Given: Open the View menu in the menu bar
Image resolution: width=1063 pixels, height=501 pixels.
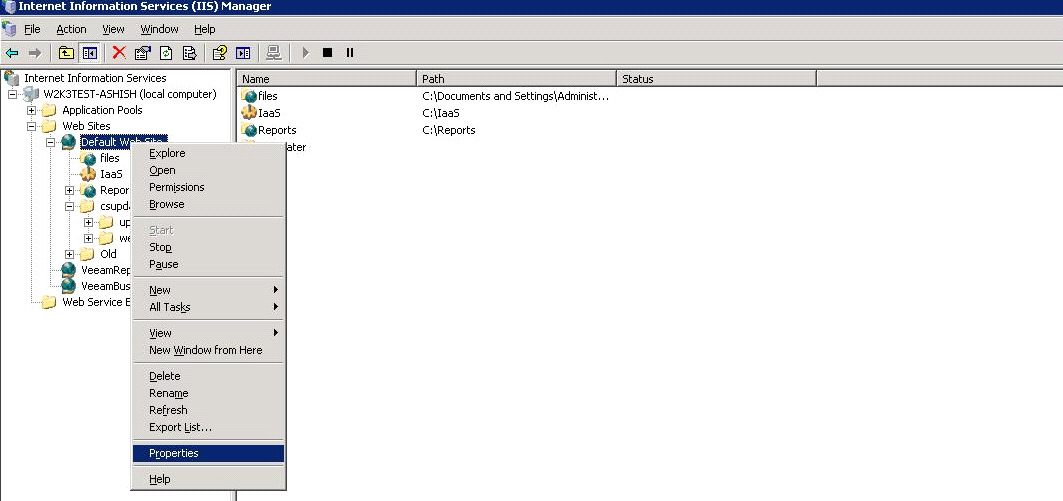Looking at the screenshot, I should point(113,29).
